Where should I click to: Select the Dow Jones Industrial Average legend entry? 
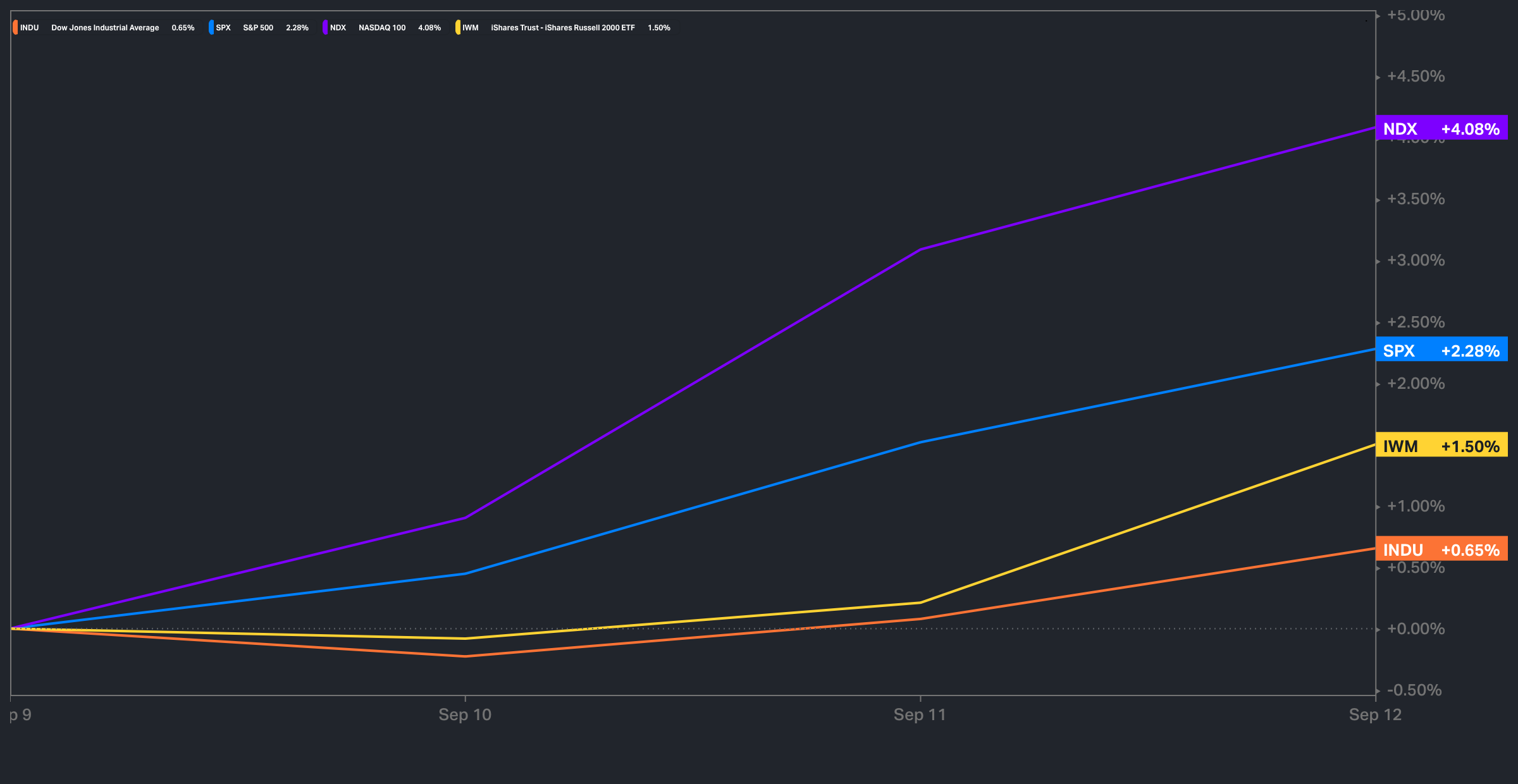105,28
